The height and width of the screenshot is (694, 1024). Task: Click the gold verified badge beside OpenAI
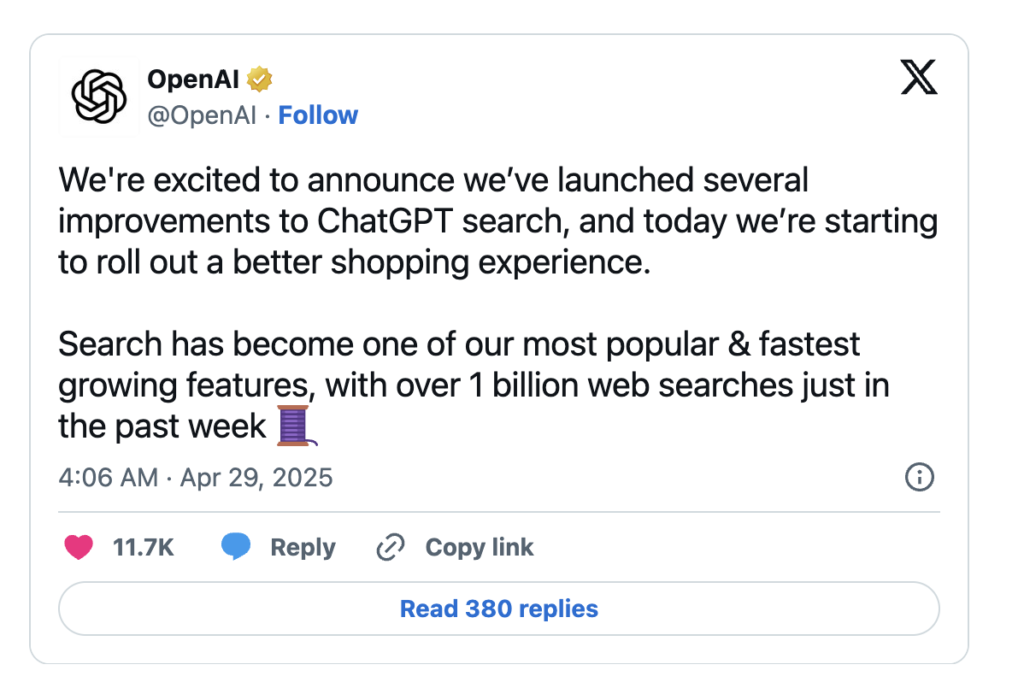259,79
